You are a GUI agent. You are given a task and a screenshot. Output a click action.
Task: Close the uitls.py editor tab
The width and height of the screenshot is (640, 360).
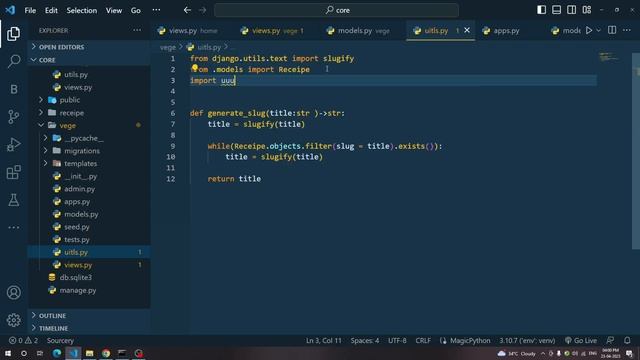[x=467, y=30]
